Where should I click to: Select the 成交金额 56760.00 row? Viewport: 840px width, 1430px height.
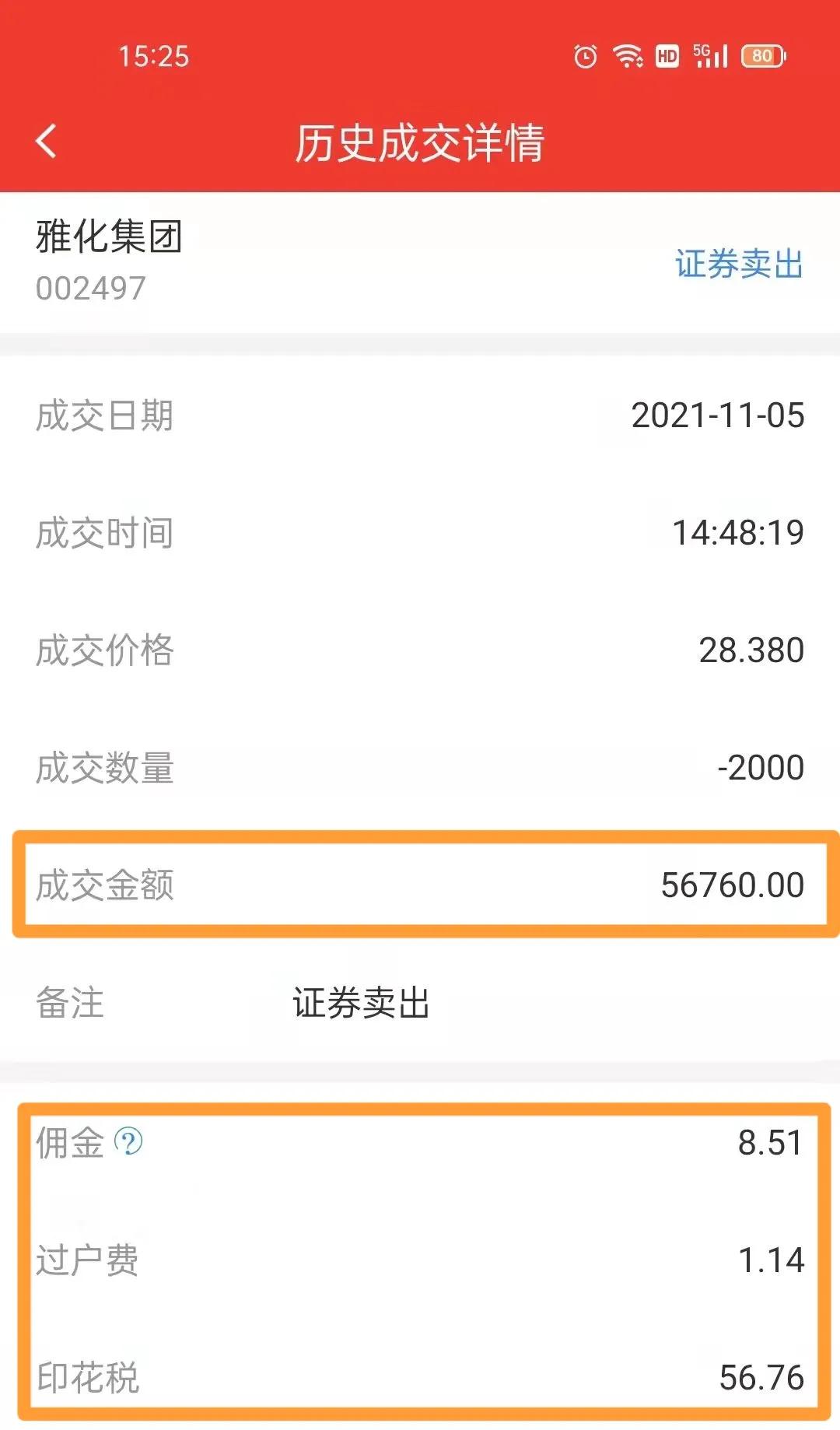pos(420,885)
